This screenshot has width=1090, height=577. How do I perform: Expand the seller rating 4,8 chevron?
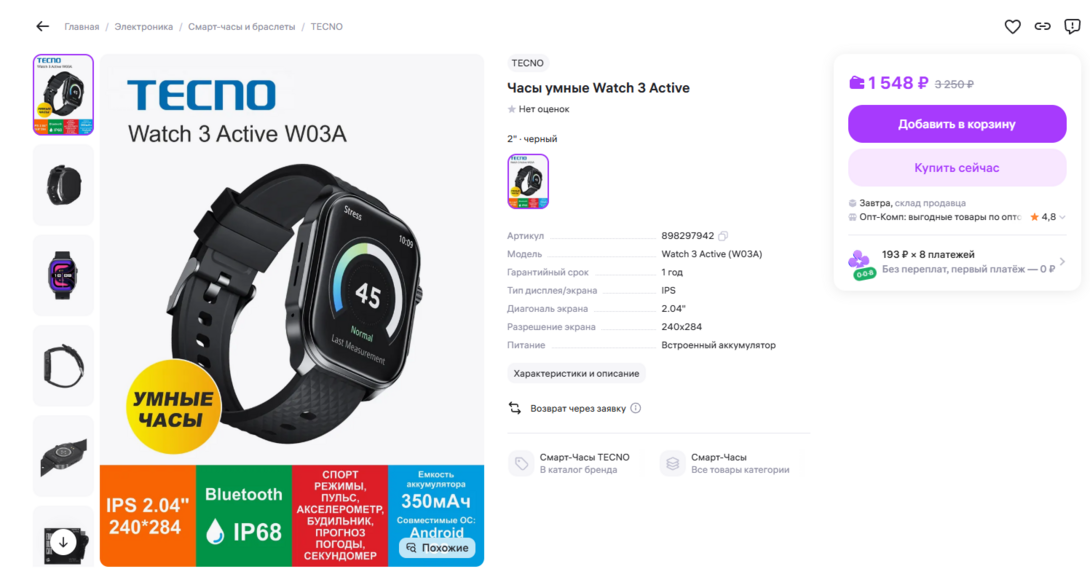click(1062, 217)
